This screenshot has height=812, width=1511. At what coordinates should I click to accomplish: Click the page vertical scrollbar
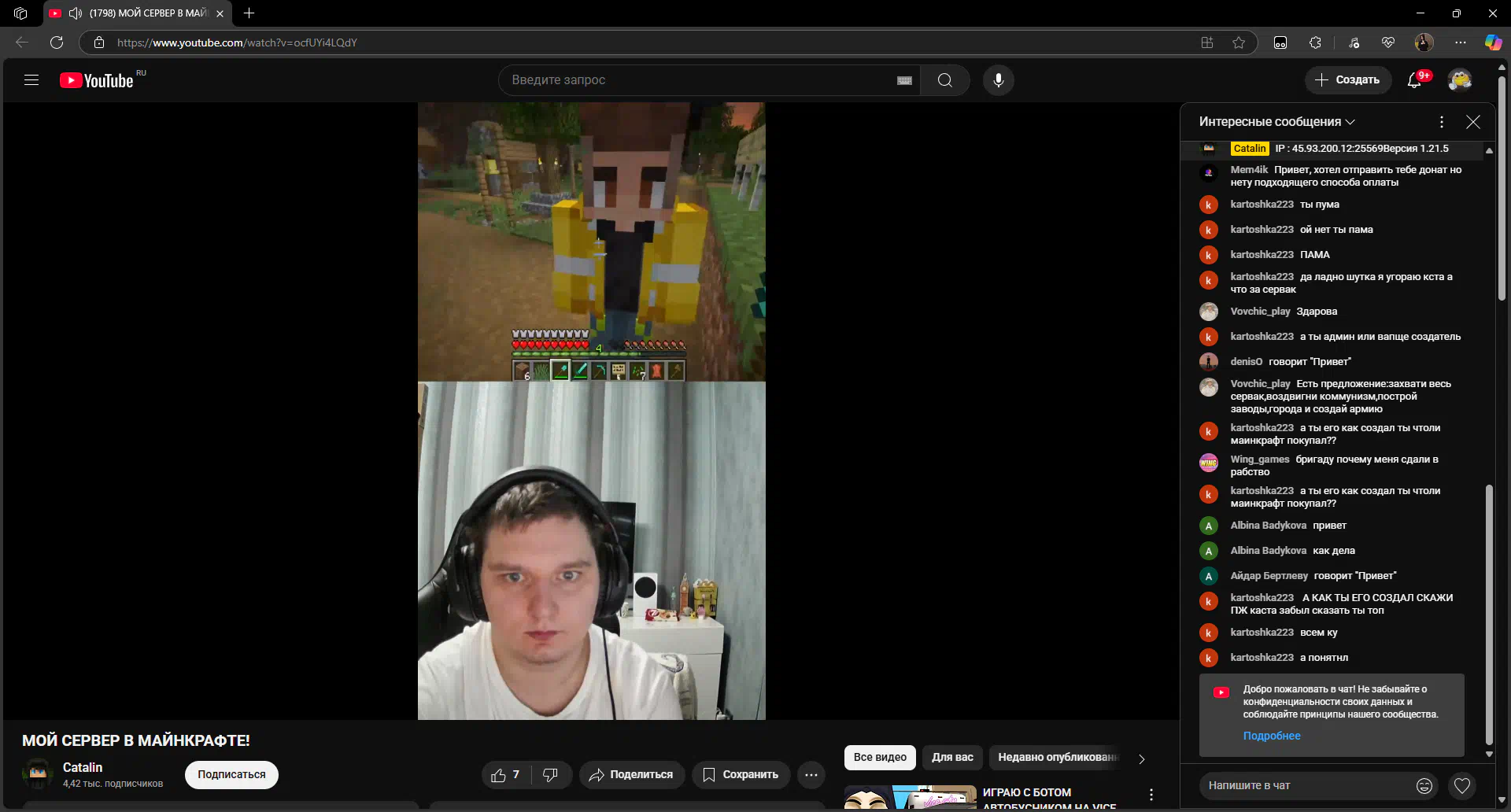(1502, 189)
